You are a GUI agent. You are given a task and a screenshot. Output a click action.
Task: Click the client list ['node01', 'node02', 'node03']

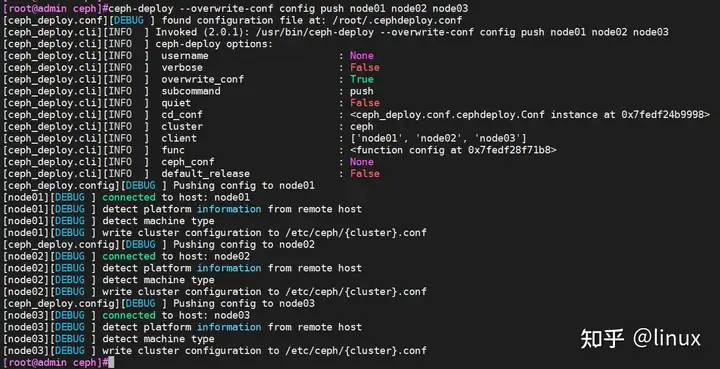coord(438,138)
